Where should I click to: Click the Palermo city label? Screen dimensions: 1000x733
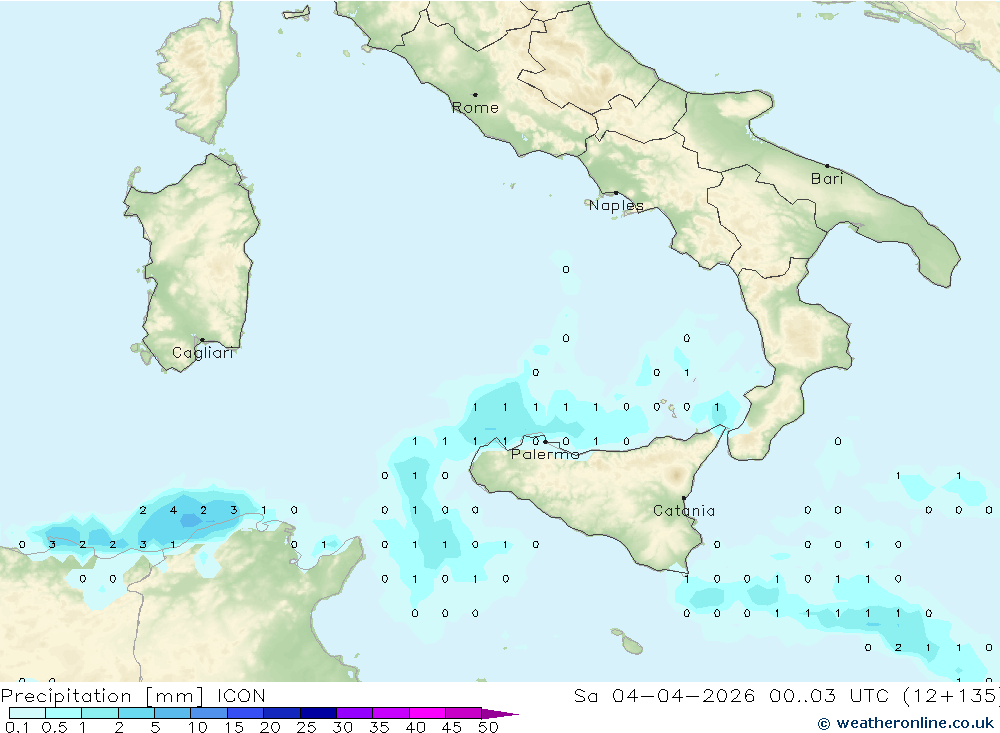pyautogui.click(x=545, y=454)
